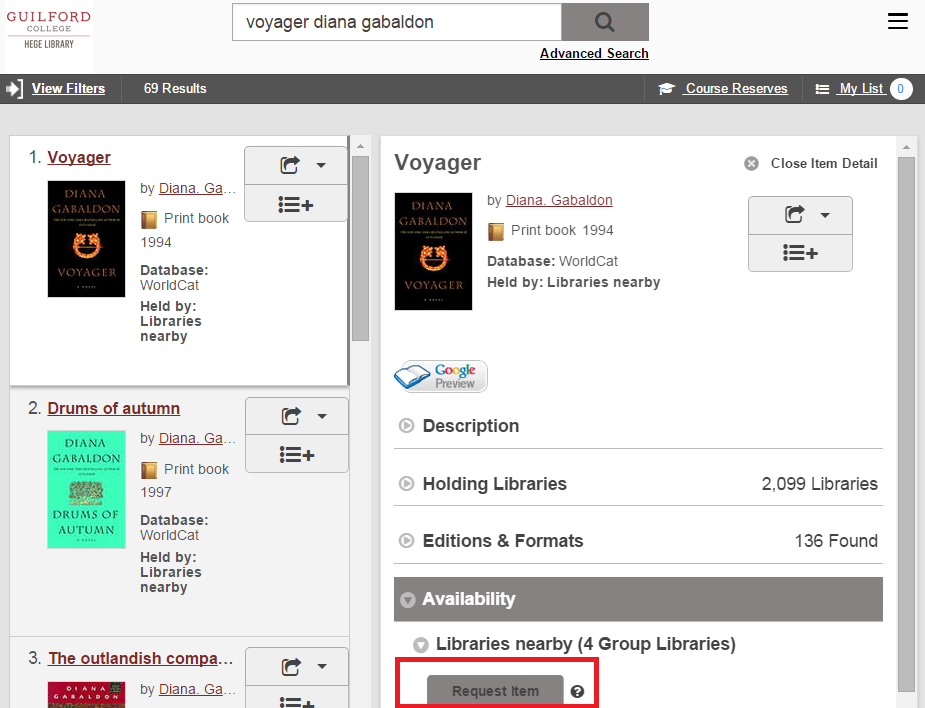The image size is (925, 708).
Task: Open Voyager title in results list
Action: coord(79,158)
